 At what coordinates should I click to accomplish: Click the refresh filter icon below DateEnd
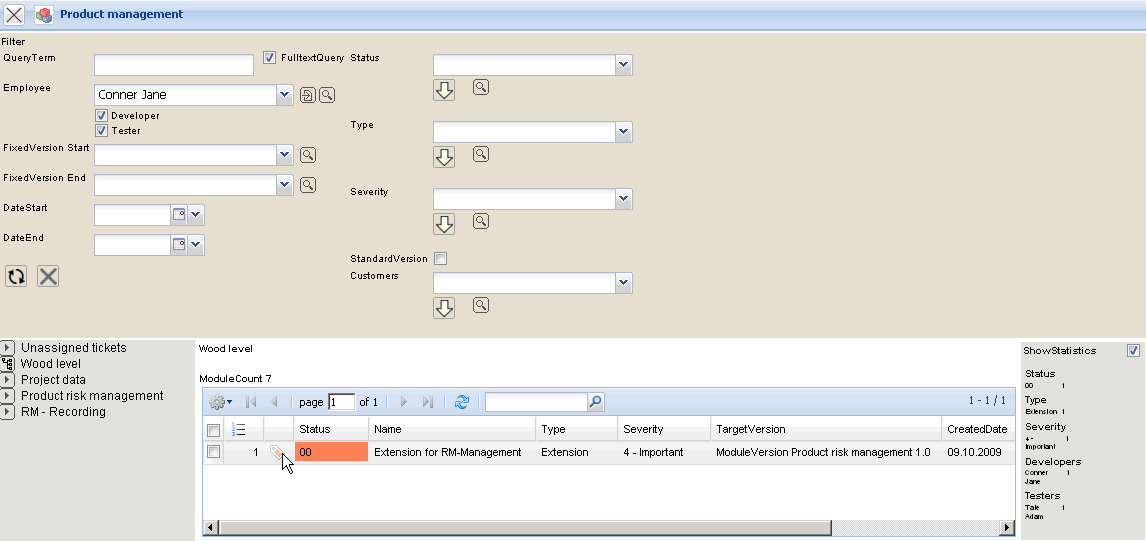click(x=16, y=276)
